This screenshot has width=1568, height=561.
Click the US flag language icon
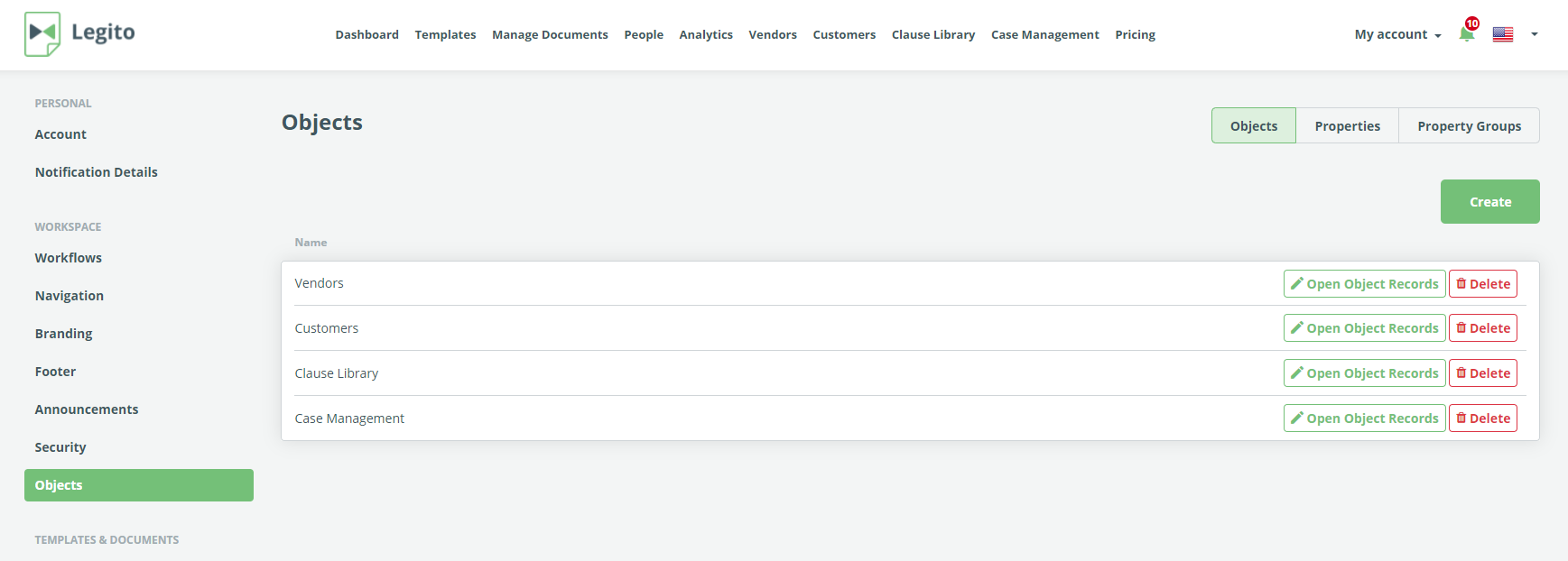point(1502,34)
